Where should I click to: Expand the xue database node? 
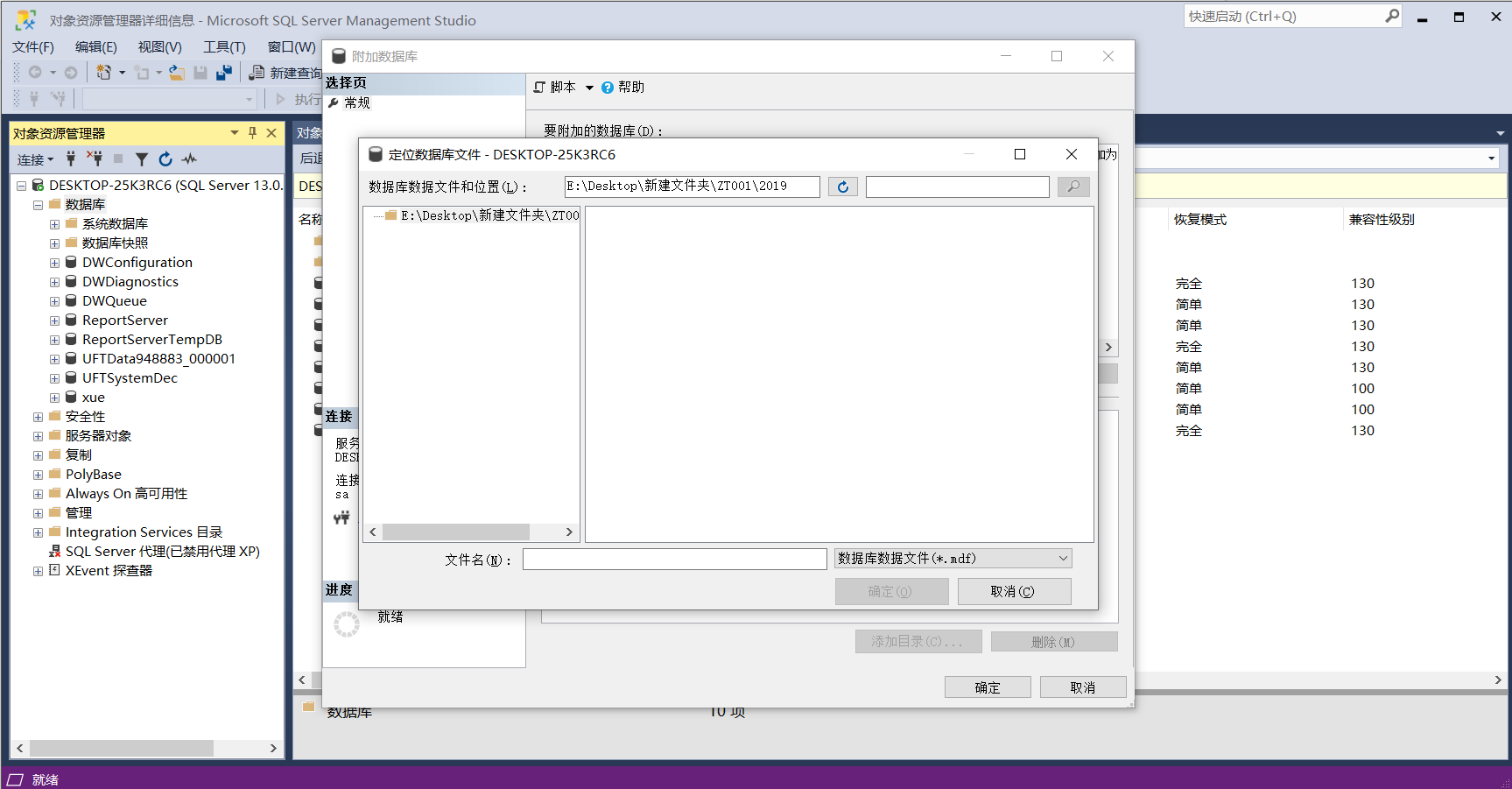click(x=54, y=398)
